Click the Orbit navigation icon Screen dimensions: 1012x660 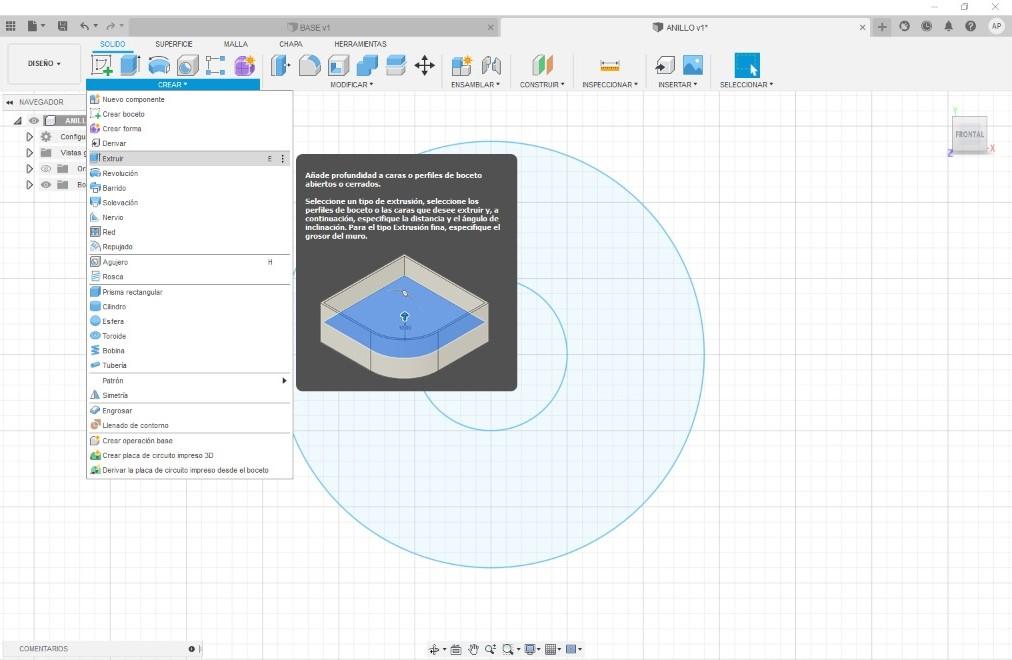click(x=434, y=649)
